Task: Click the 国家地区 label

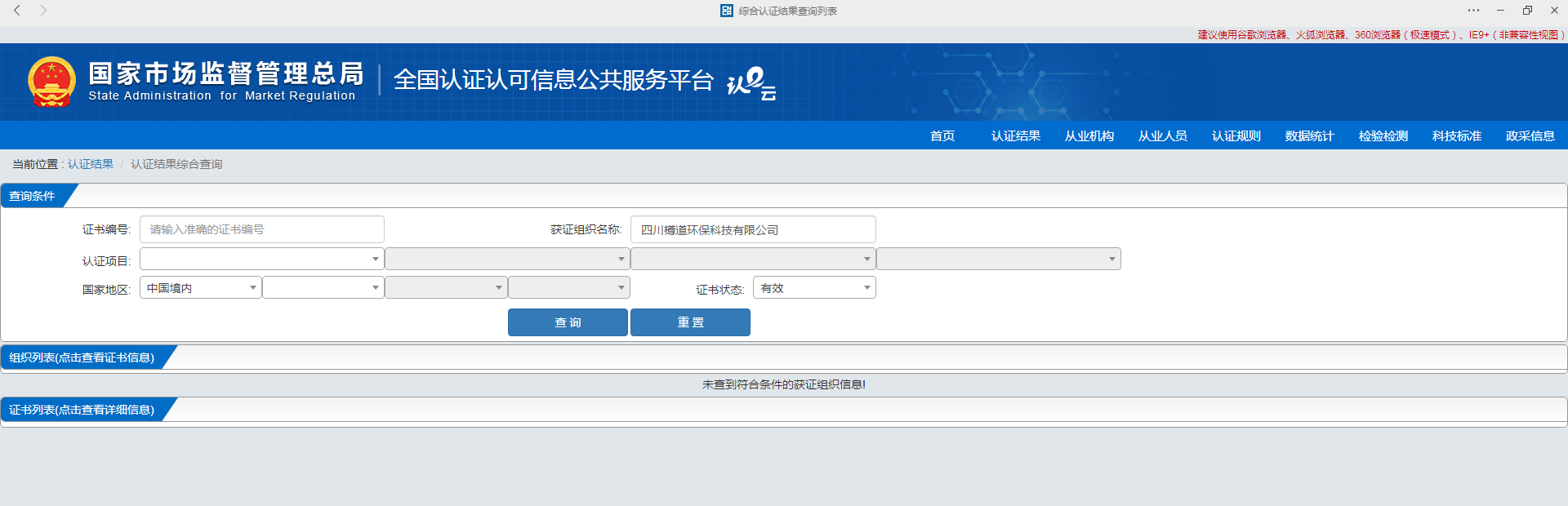Action: (106, 289)
